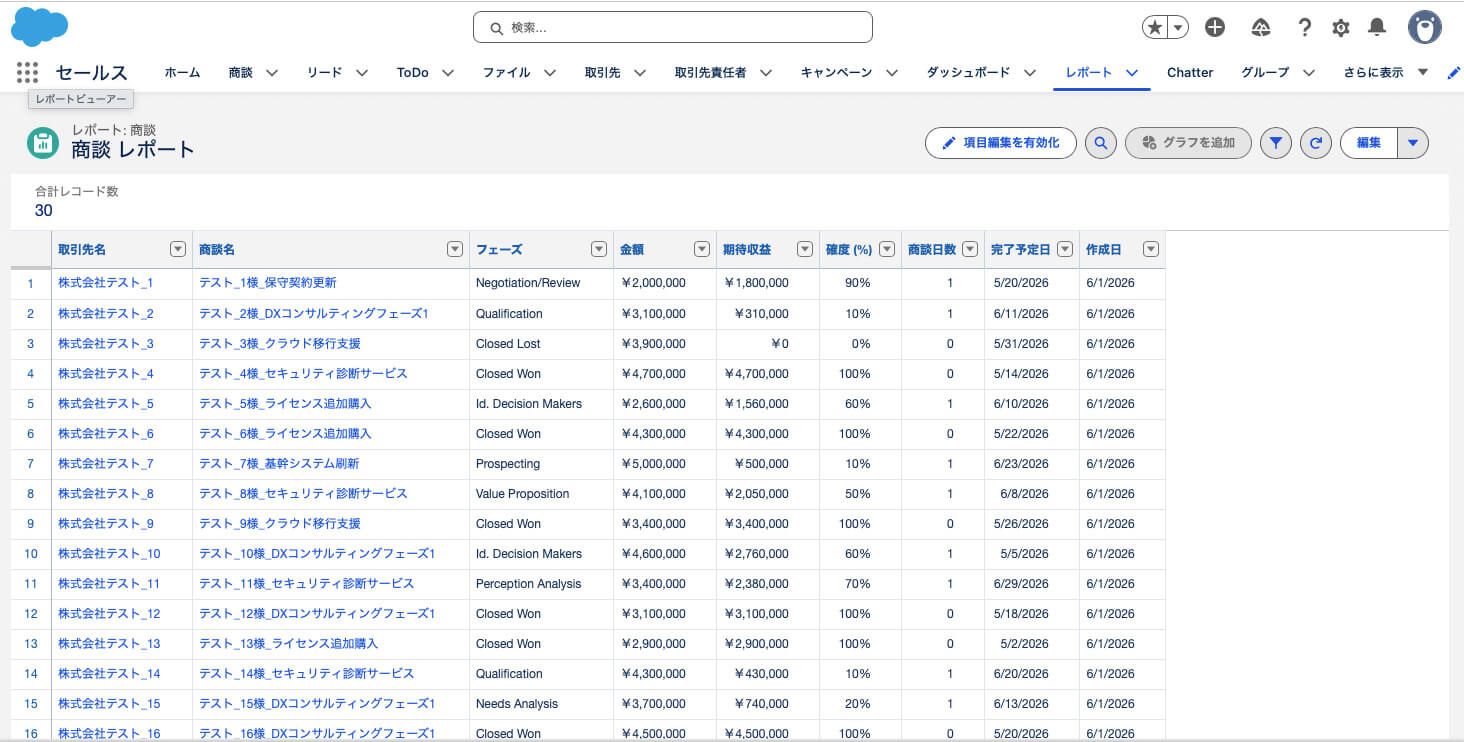The image size is (1464, 742).
Task: Open the 取引先責任者 tab
Action: click(711, 72)
